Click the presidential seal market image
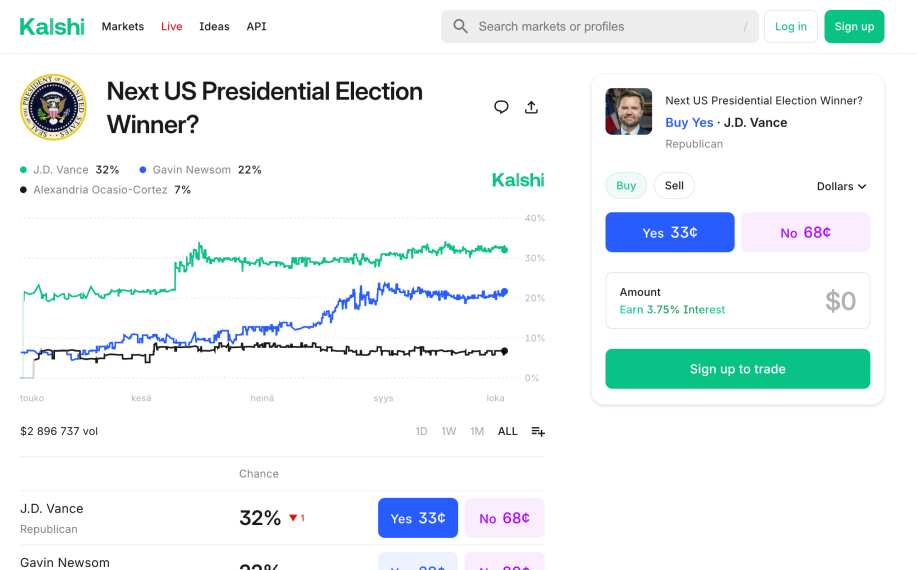Screen dimensions: 917x570 (53, 107)
